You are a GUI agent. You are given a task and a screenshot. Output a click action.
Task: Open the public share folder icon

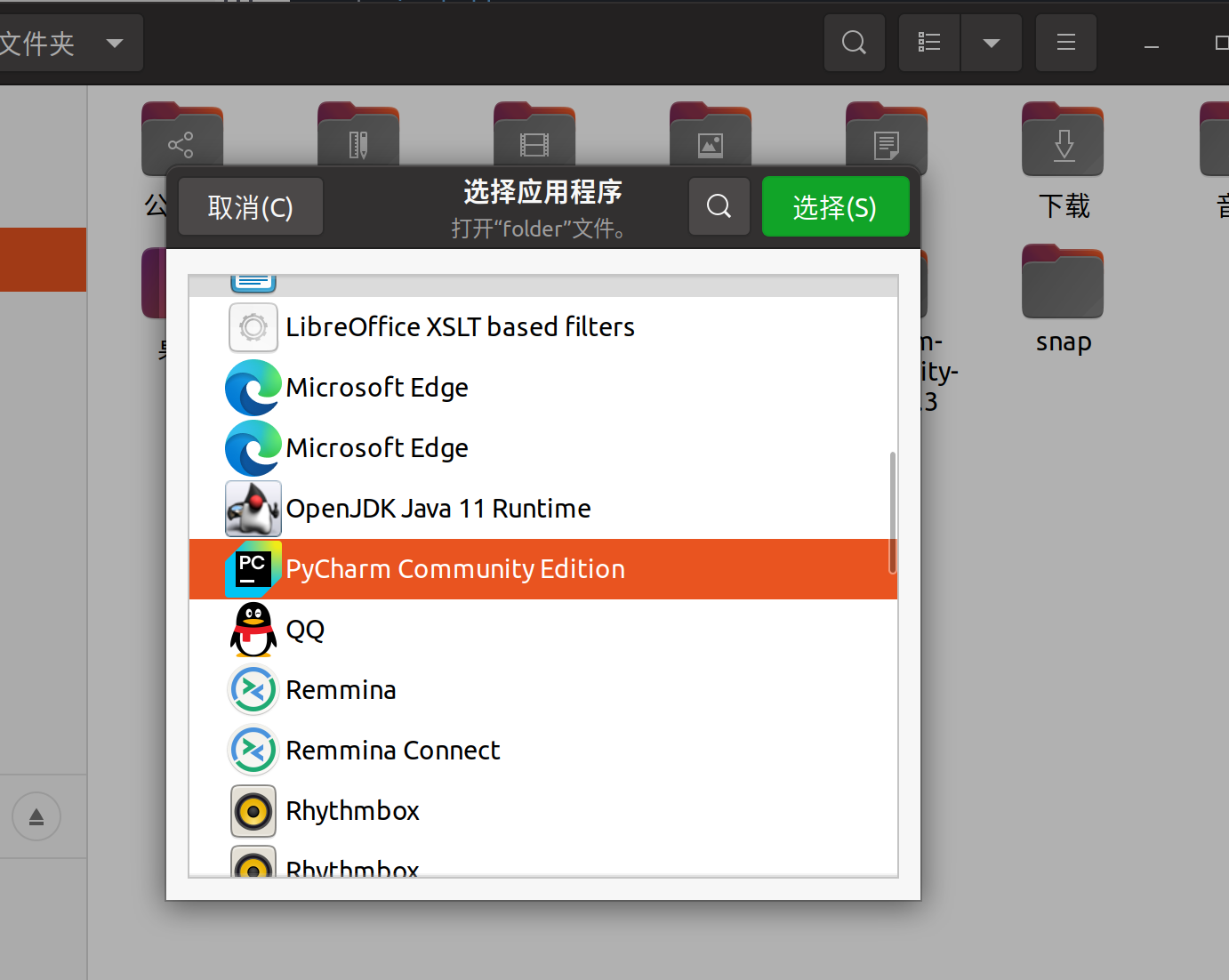(x=182, y=135)
